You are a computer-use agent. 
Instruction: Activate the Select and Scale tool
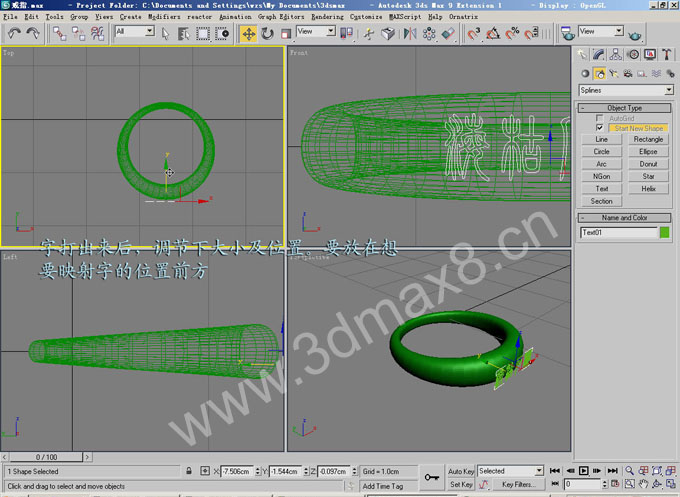tap(286, 33)
